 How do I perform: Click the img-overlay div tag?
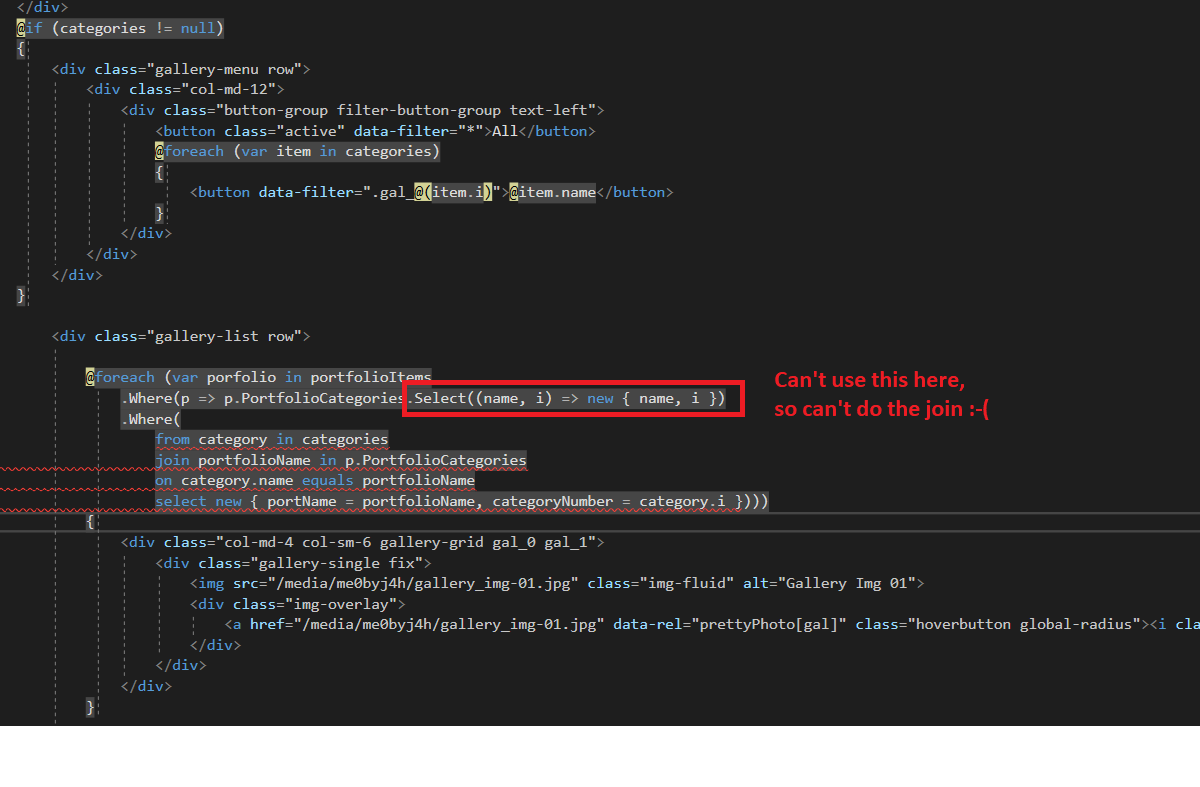[x=297, y=604]
